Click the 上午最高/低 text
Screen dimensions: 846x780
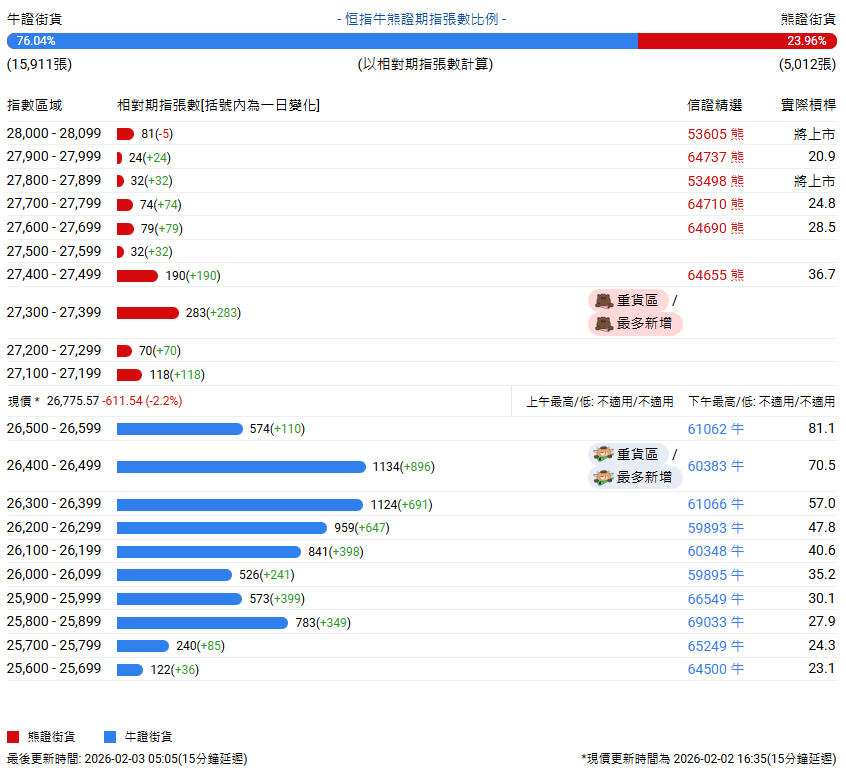click(600, 401)
